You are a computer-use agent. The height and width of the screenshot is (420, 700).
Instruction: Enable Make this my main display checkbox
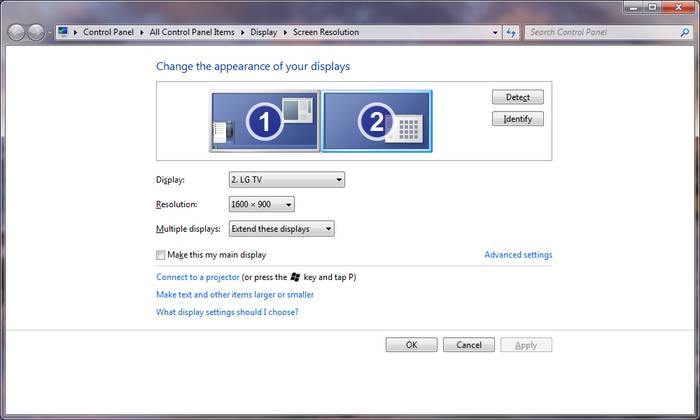click(x=162, y=255)
